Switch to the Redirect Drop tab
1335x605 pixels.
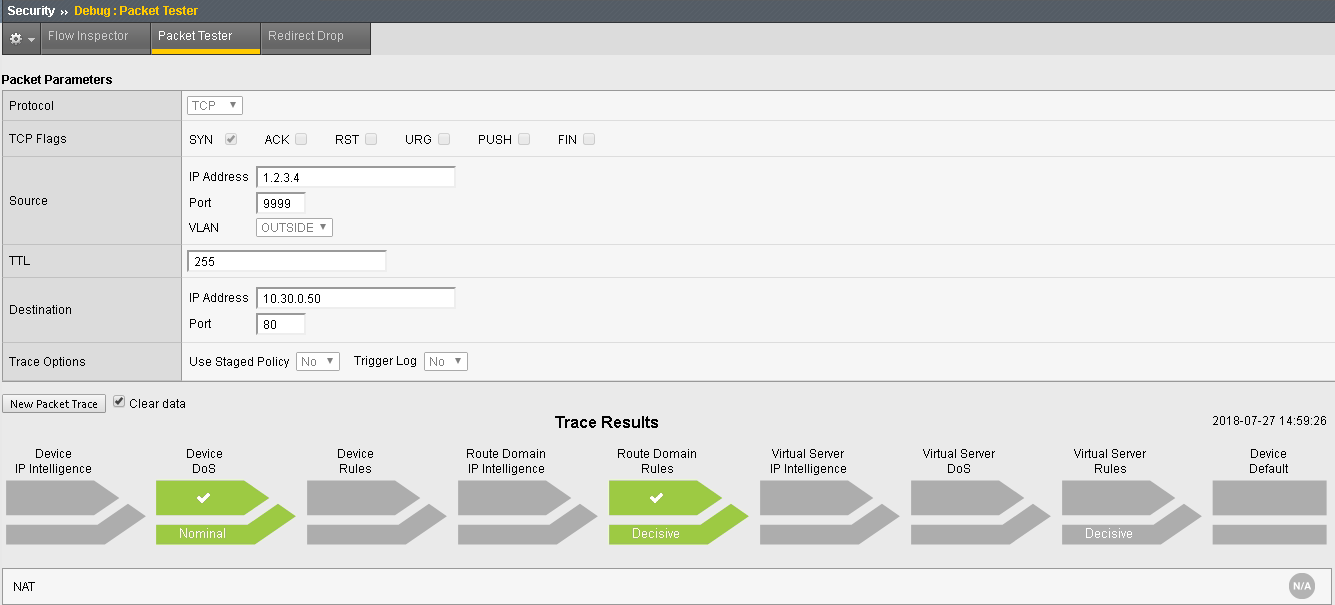[306, 37]
